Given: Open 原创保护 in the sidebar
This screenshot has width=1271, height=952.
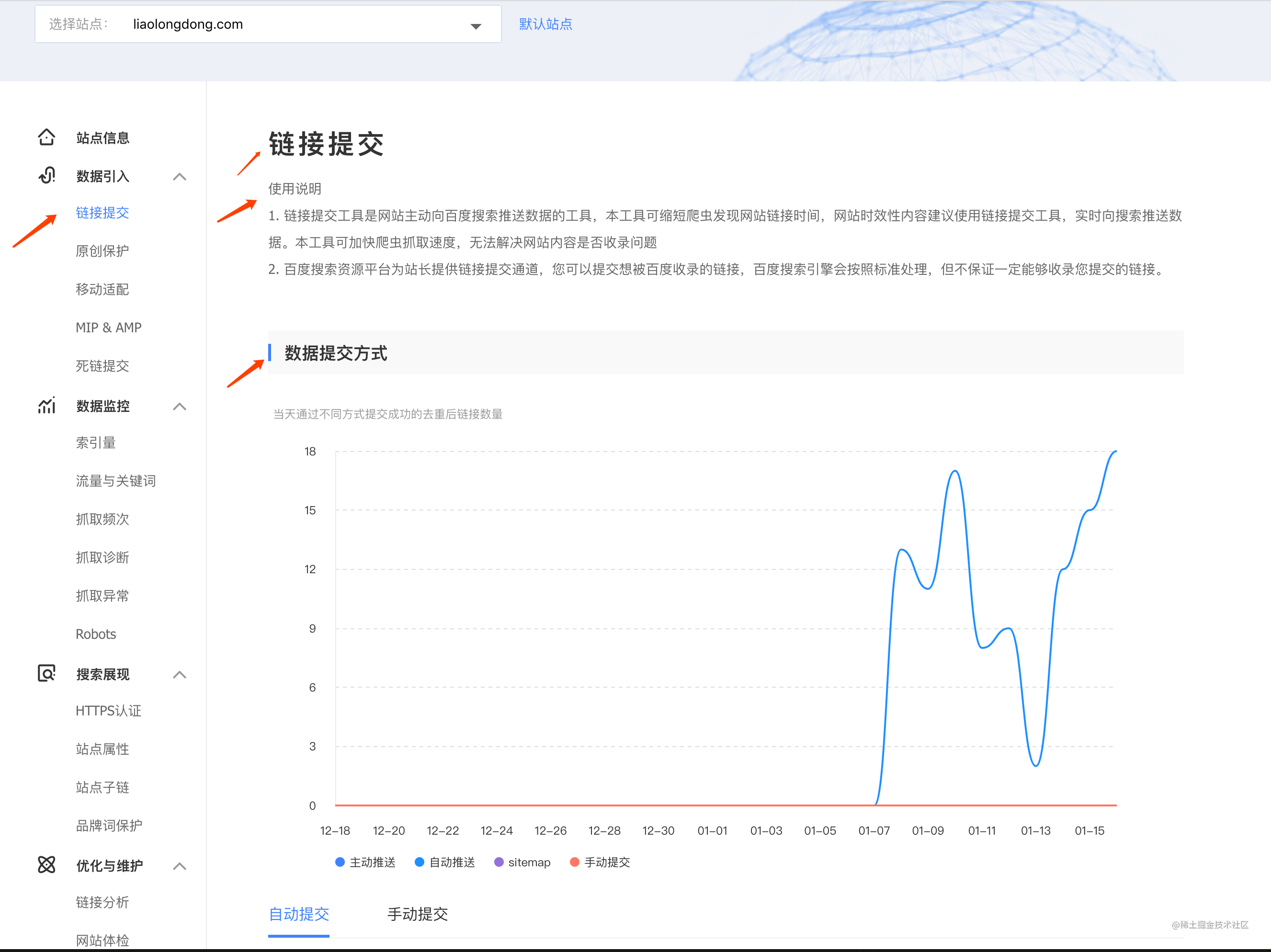Looking at the screenshot, I should click(102, 251).
